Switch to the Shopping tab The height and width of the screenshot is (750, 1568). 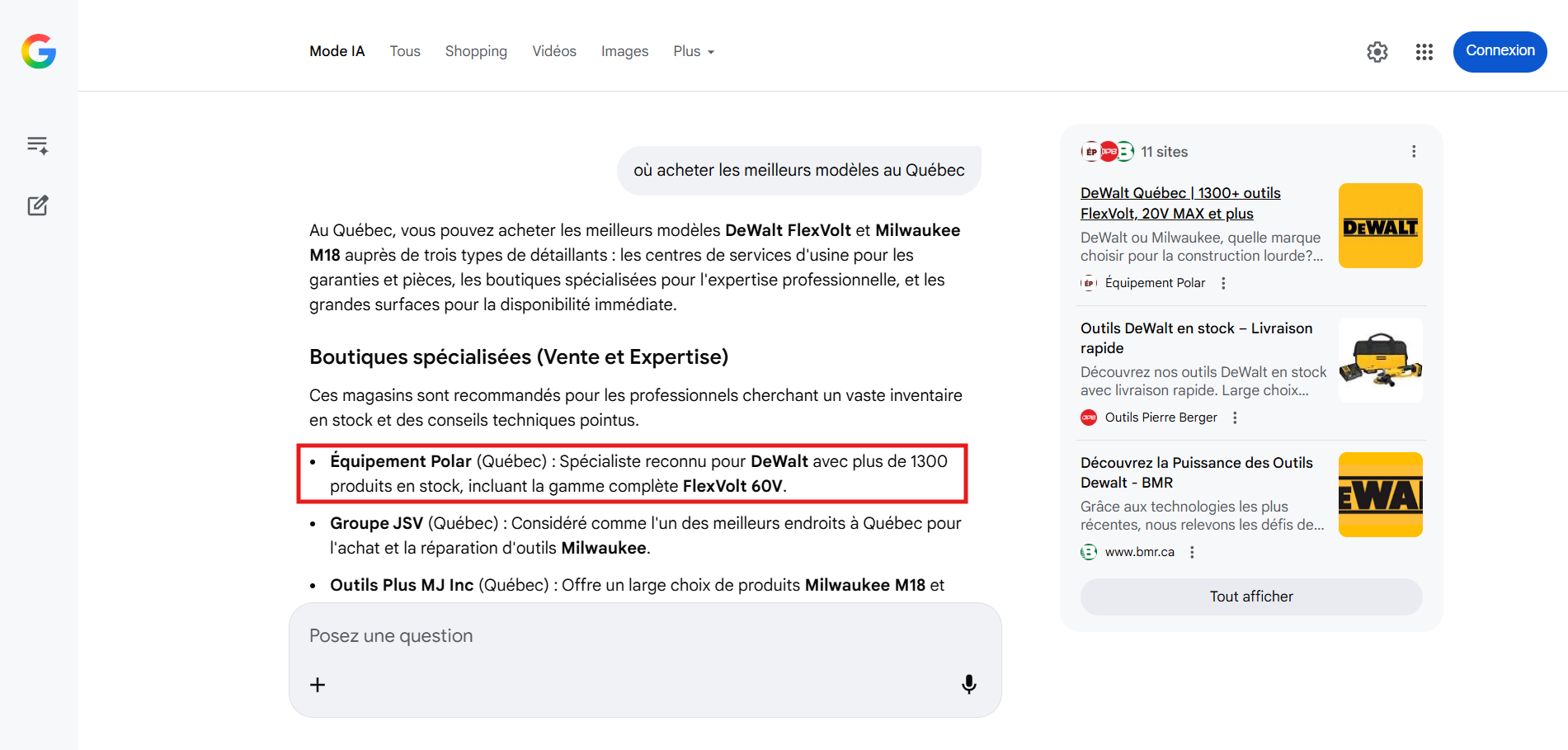(476, 51)
